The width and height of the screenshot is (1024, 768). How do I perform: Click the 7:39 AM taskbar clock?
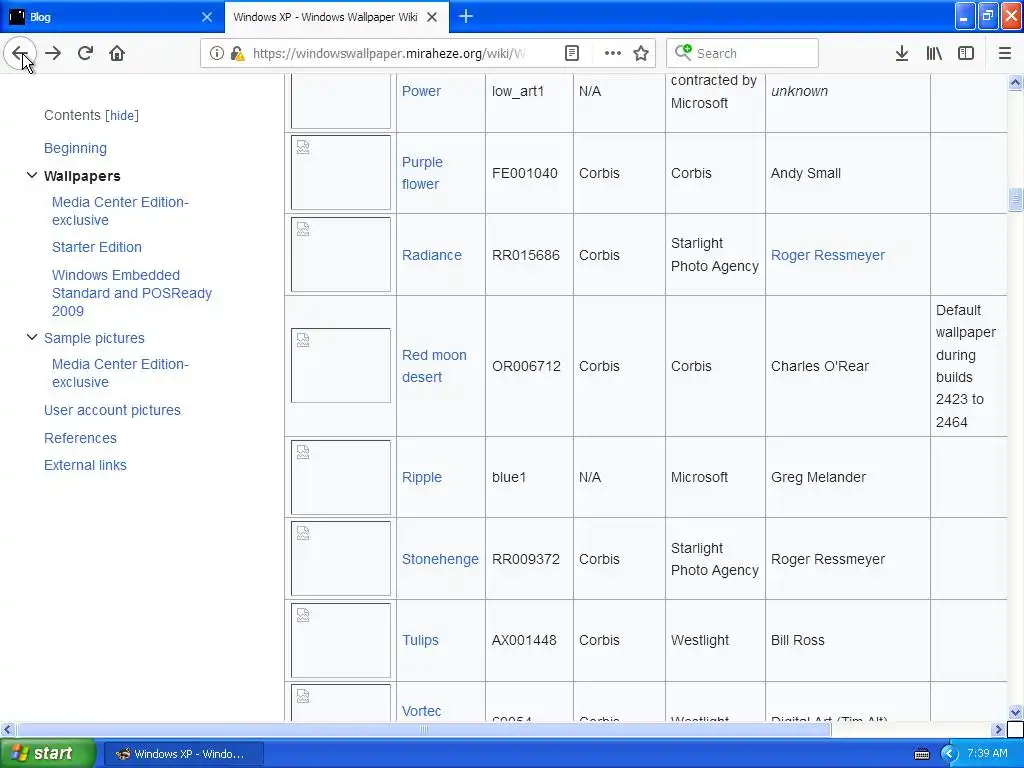(x=987, y=753)
